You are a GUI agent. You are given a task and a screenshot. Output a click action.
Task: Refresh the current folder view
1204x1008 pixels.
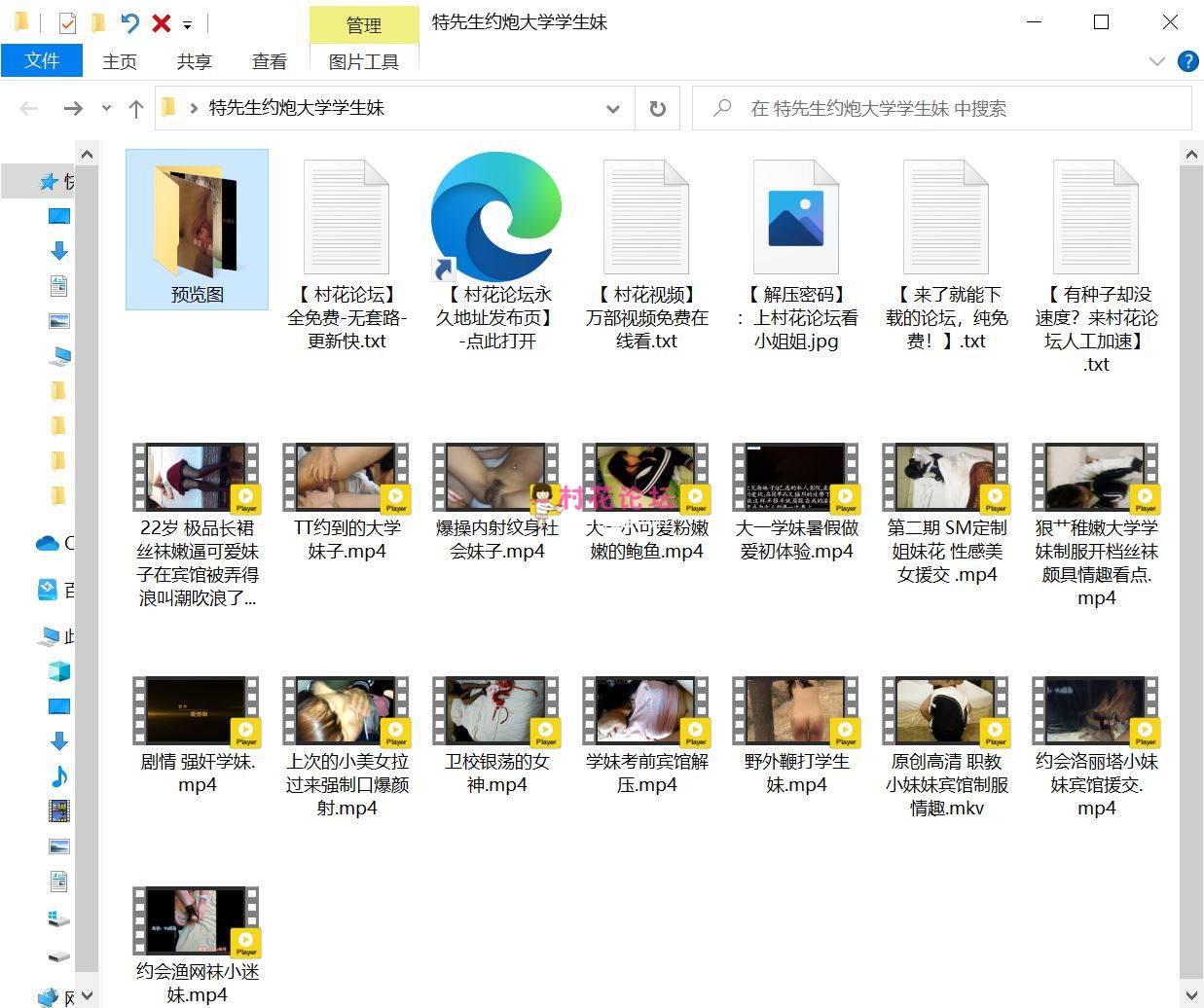coord(658,109)
